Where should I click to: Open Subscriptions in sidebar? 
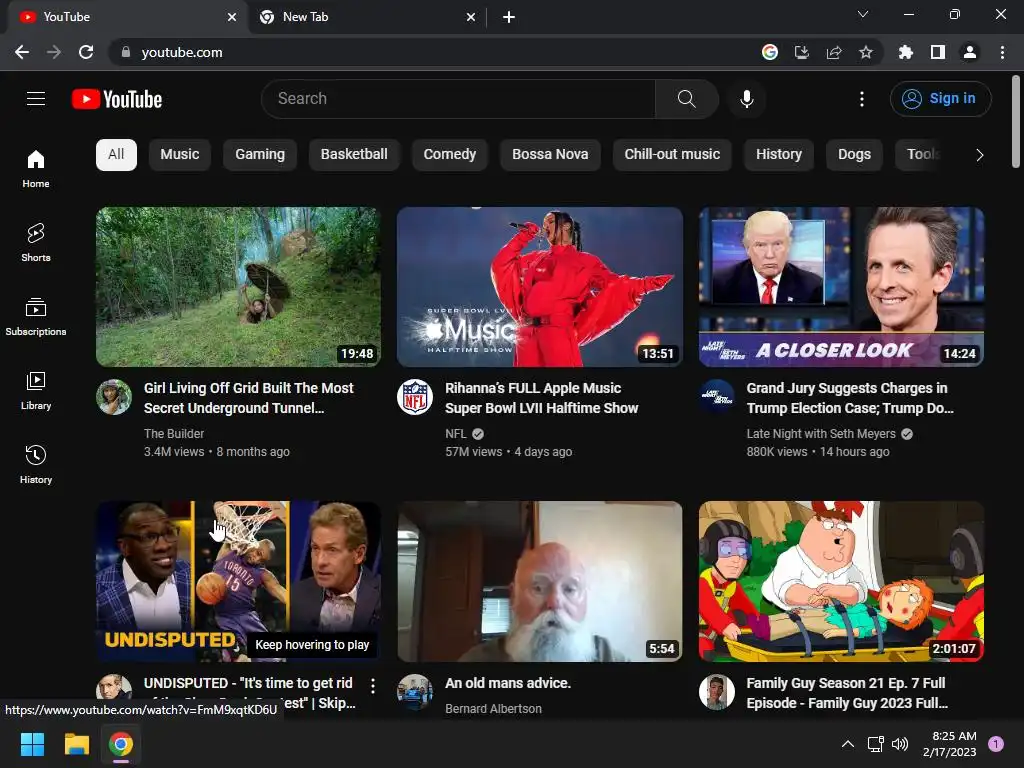point(36,316)
